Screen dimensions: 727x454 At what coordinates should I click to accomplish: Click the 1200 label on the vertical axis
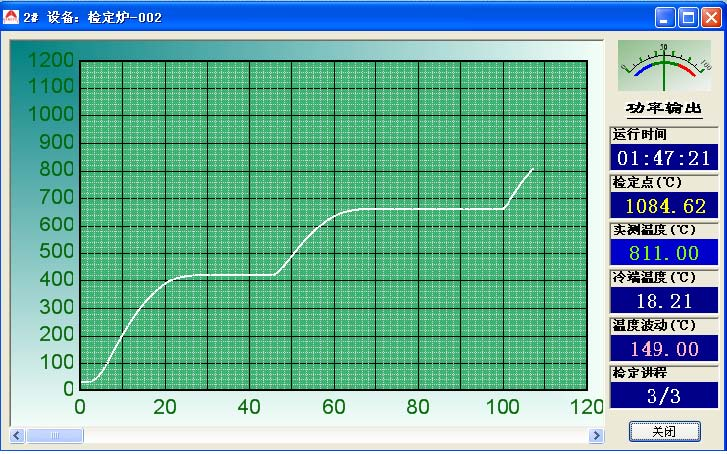(x=50, y=60)
